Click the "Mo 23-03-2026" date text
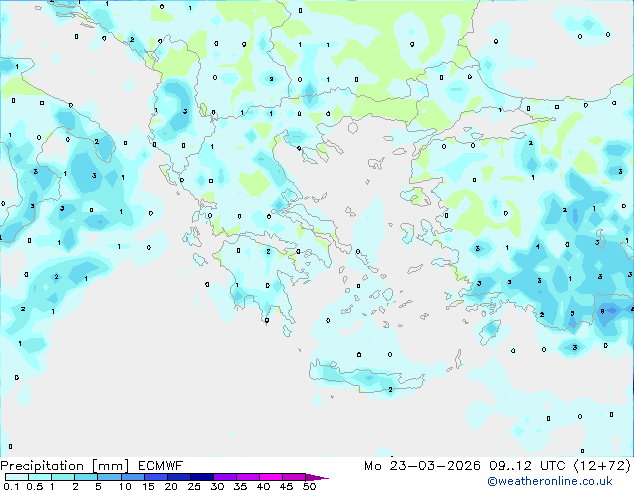Image resolution: width=634 pixels, height=490 pixels. point(422,466)
